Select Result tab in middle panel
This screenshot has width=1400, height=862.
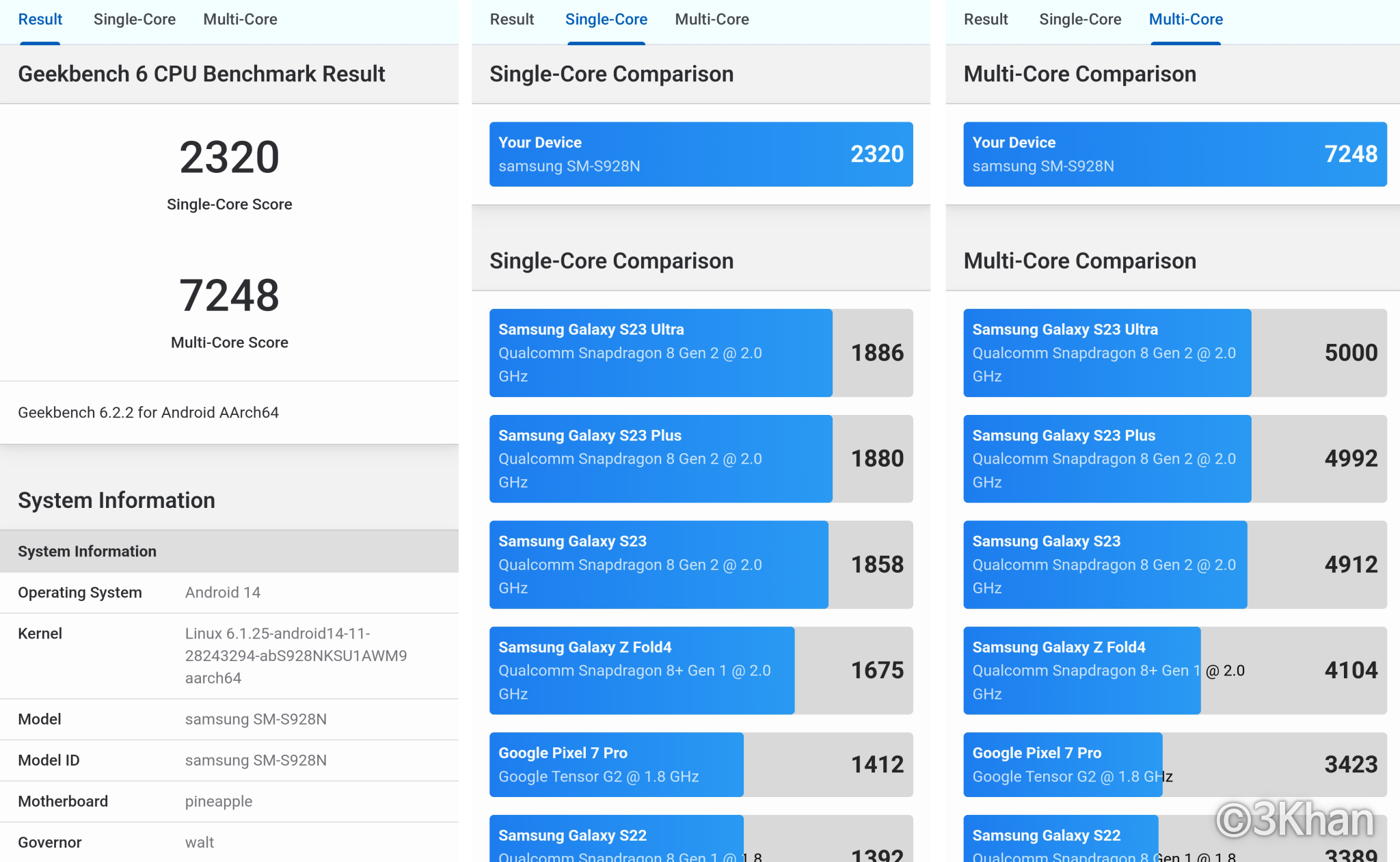coord(511,20)
